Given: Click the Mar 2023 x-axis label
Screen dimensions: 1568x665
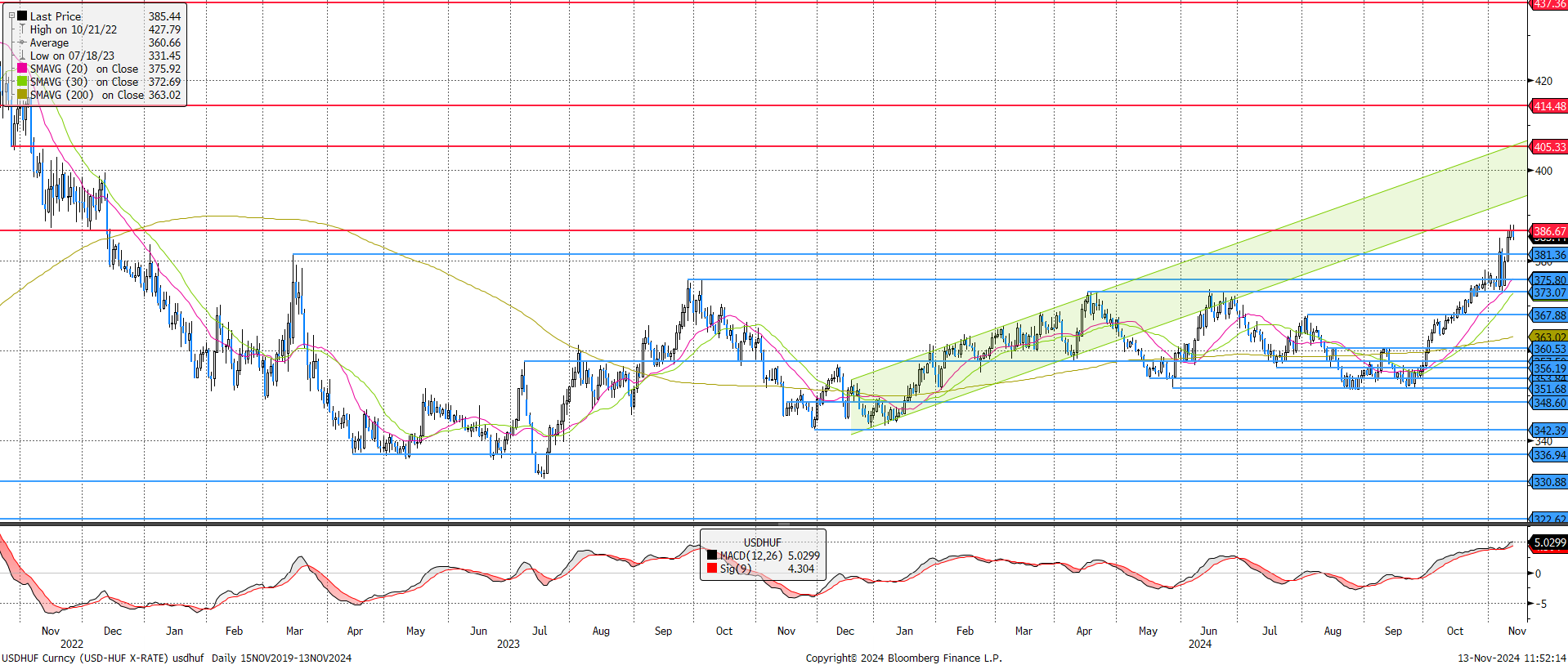Looking at the screenshot, I should 294,631.
